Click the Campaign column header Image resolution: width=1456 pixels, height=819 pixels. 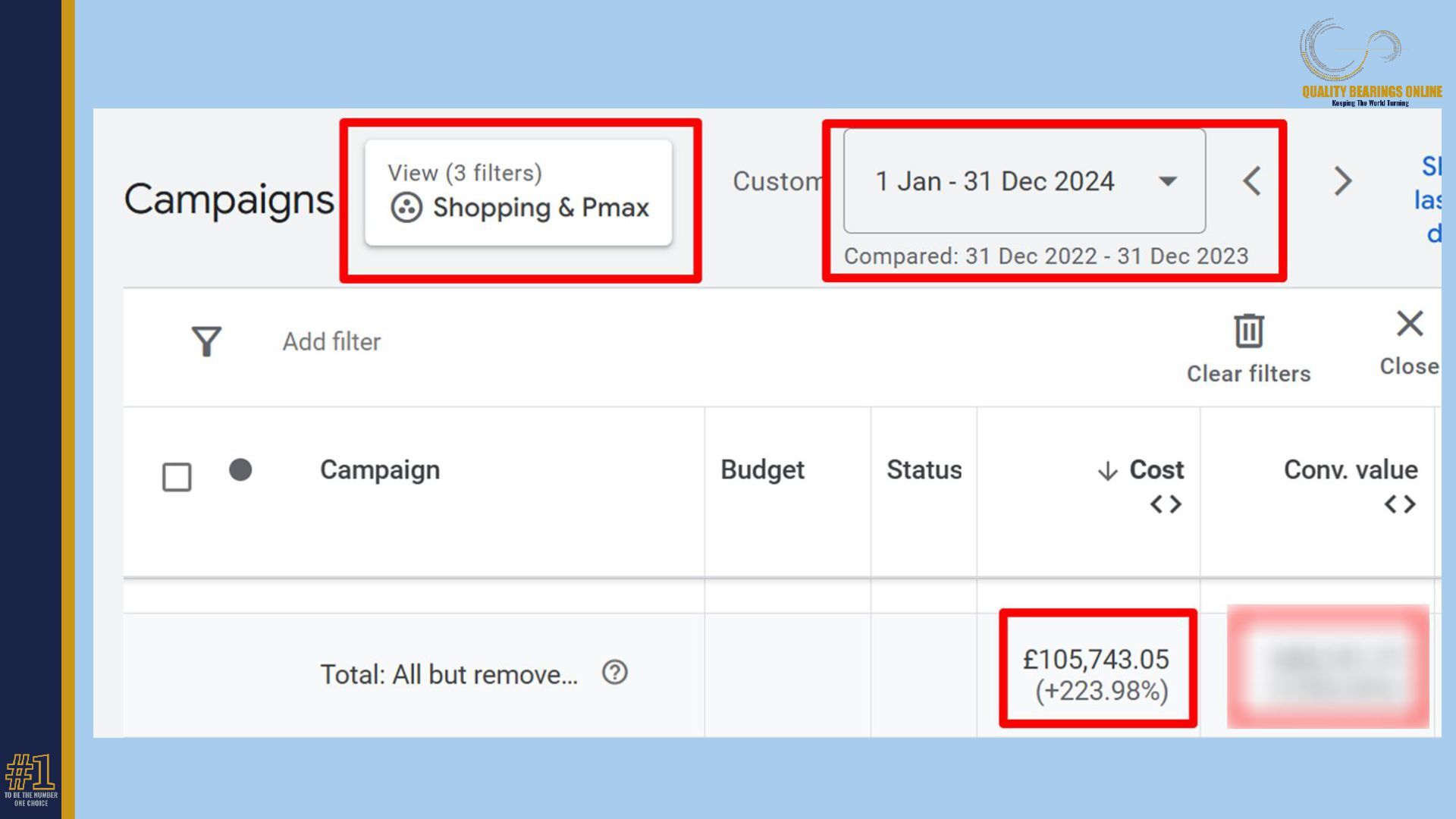[379, 470]
